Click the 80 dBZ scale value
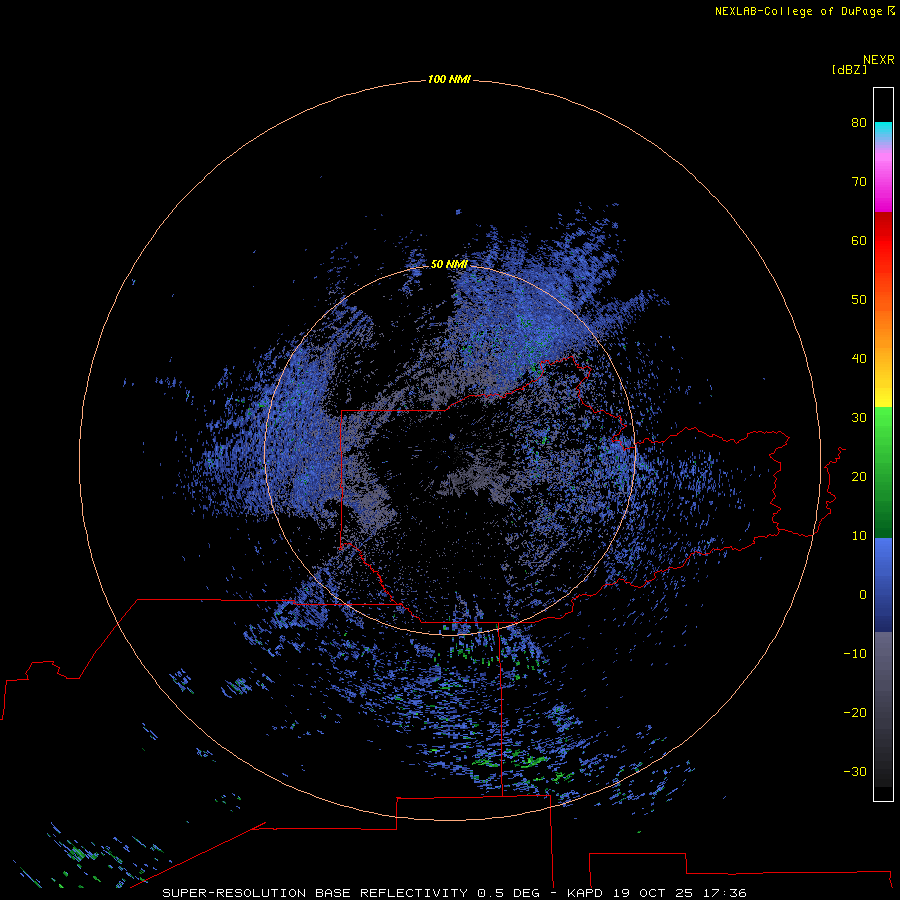 [x=859, y=122]
